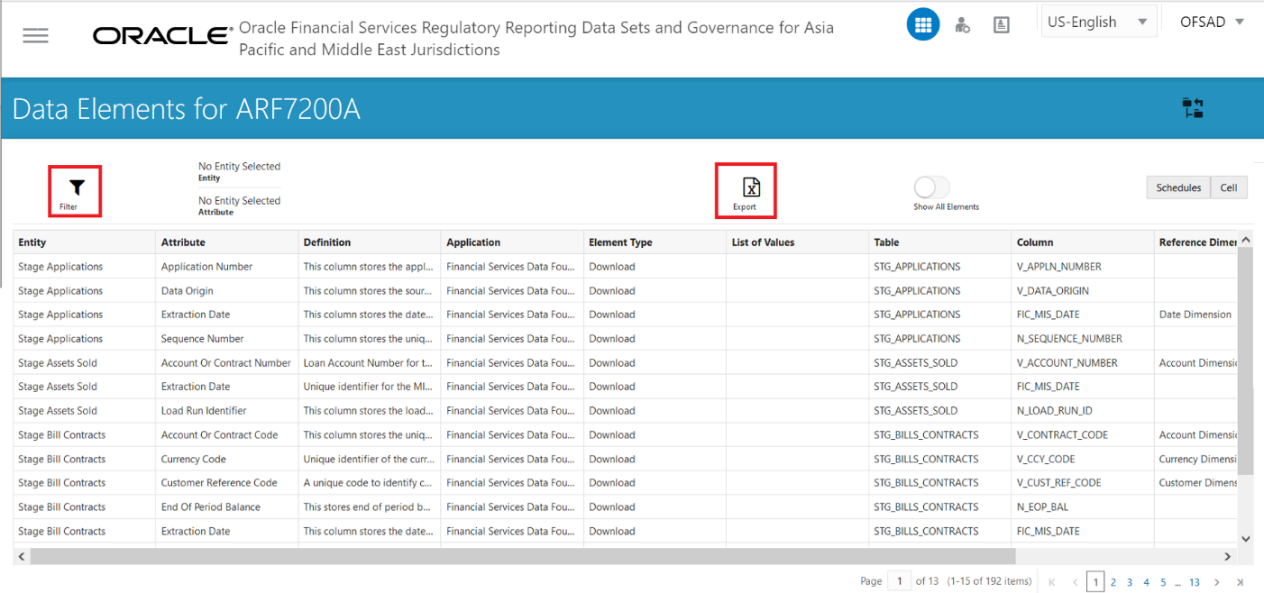This screenshot has width=1264, height=593.
Task: Click the previous page arrow
Action: pyautogui.click(x=1075, y=582)
